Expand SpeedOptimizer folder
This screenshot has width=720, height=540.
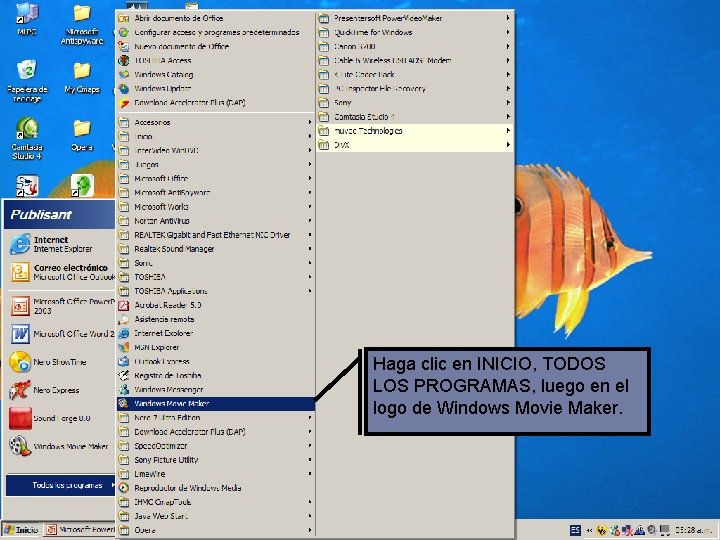(216, 446)
